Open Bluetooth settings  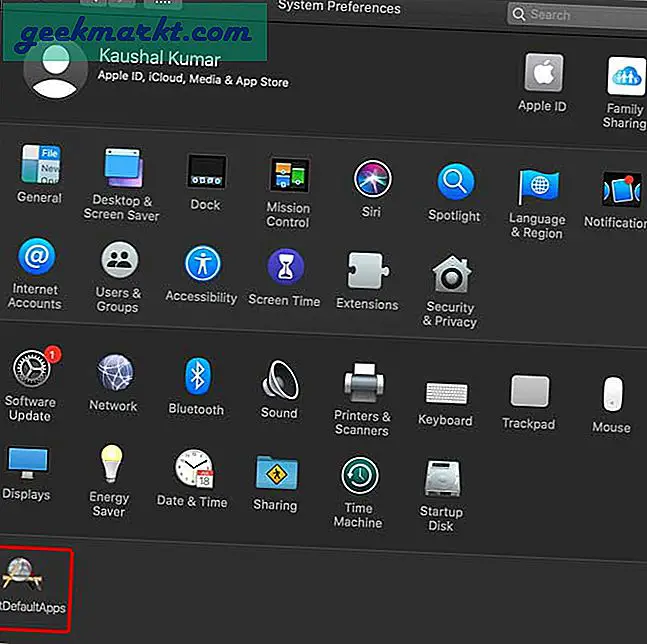(x=197, y=377)
